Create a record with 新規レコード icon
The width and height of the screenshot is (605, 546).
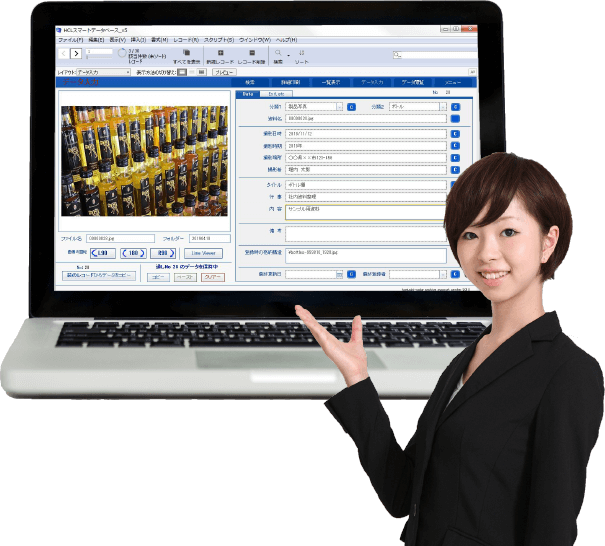point(220,53)
